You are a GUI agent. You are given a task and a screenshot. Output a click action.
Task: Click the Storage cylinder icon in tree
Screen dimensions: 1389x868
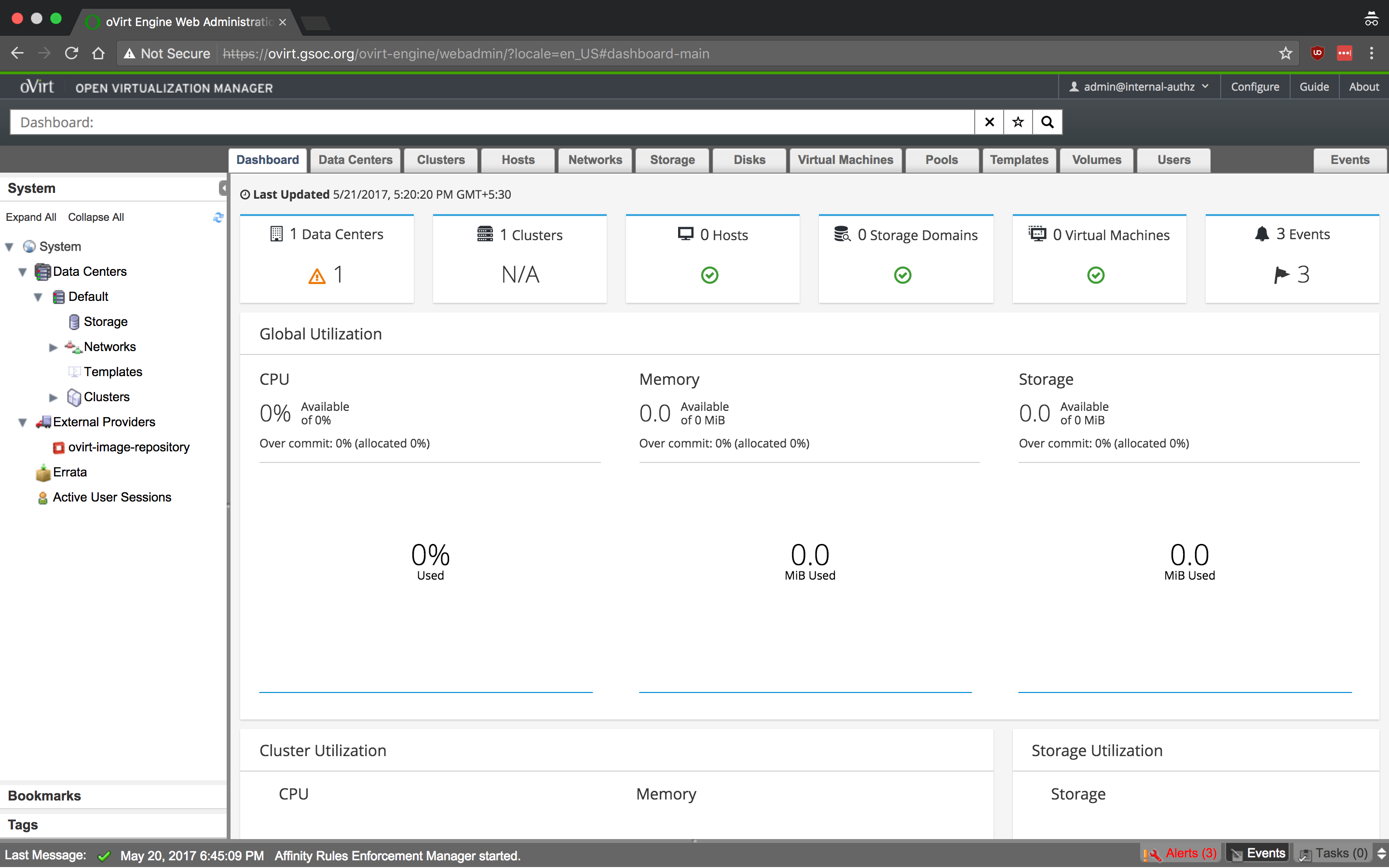point(74,322)
